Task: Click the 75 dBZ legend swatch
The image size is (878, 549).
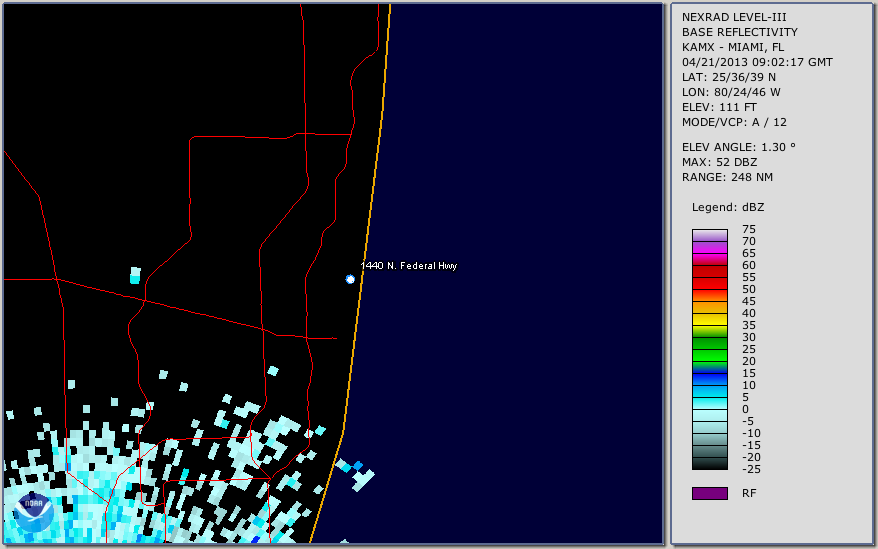Action: (x=709, y=235)
